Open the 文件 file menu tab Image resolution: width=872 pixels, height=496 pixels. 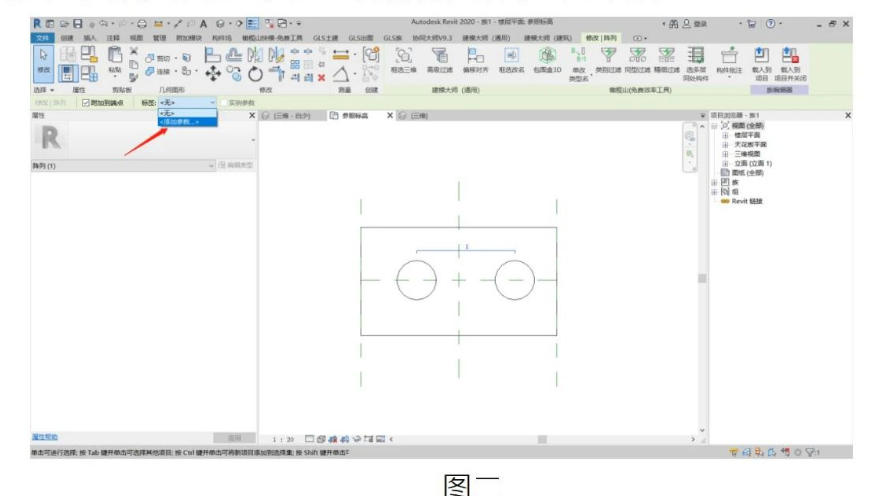pos(43,38)
